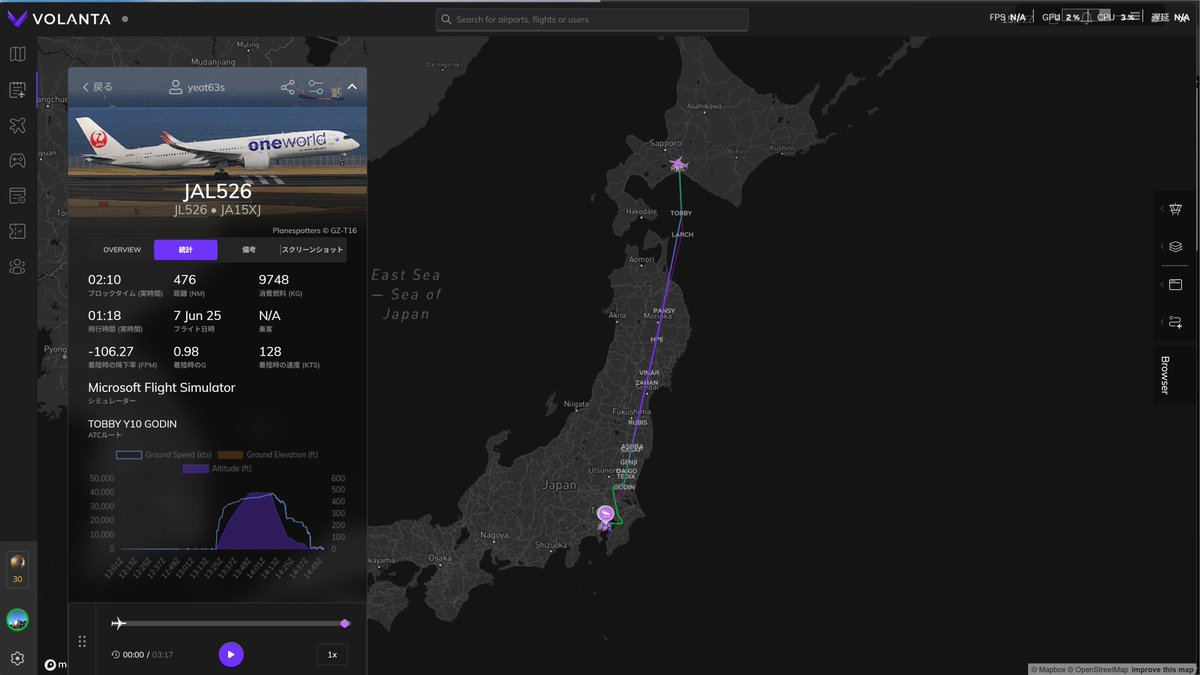Open the map view sidebar icon
1200x675 pixels.
click(x=17, y=54)
